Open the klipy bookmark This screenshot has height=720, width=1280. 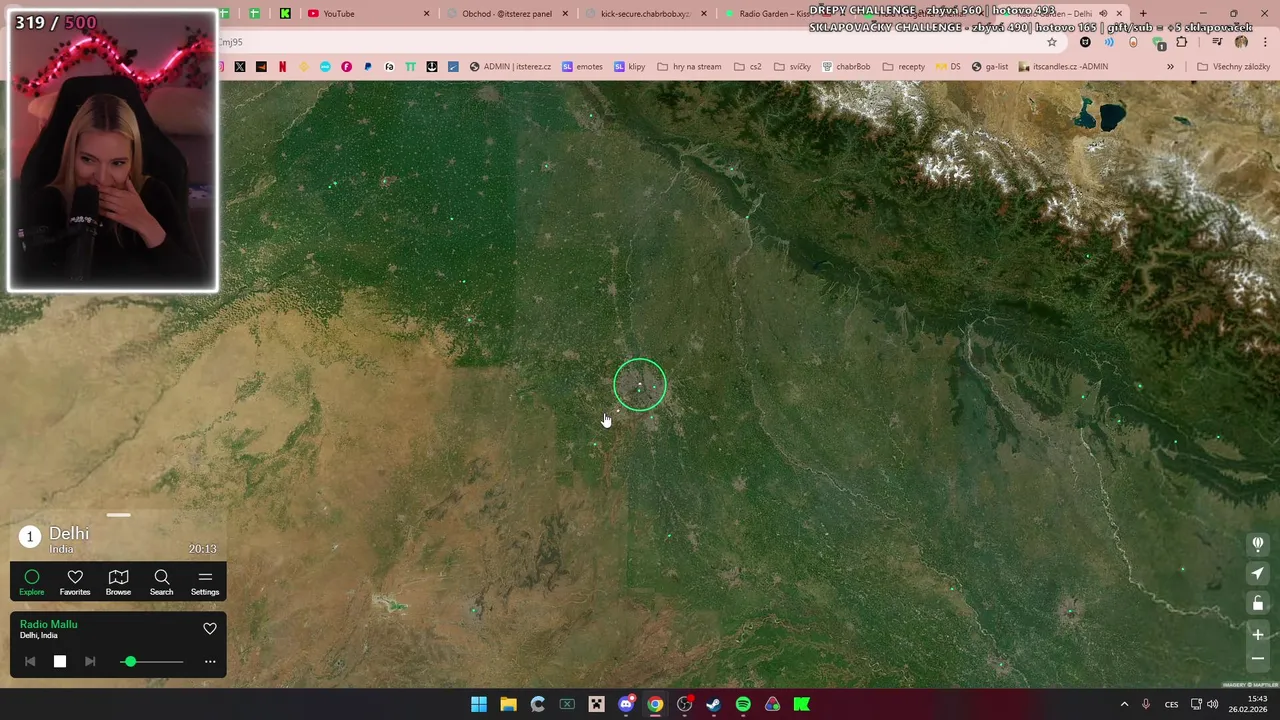tap(629, 67)
